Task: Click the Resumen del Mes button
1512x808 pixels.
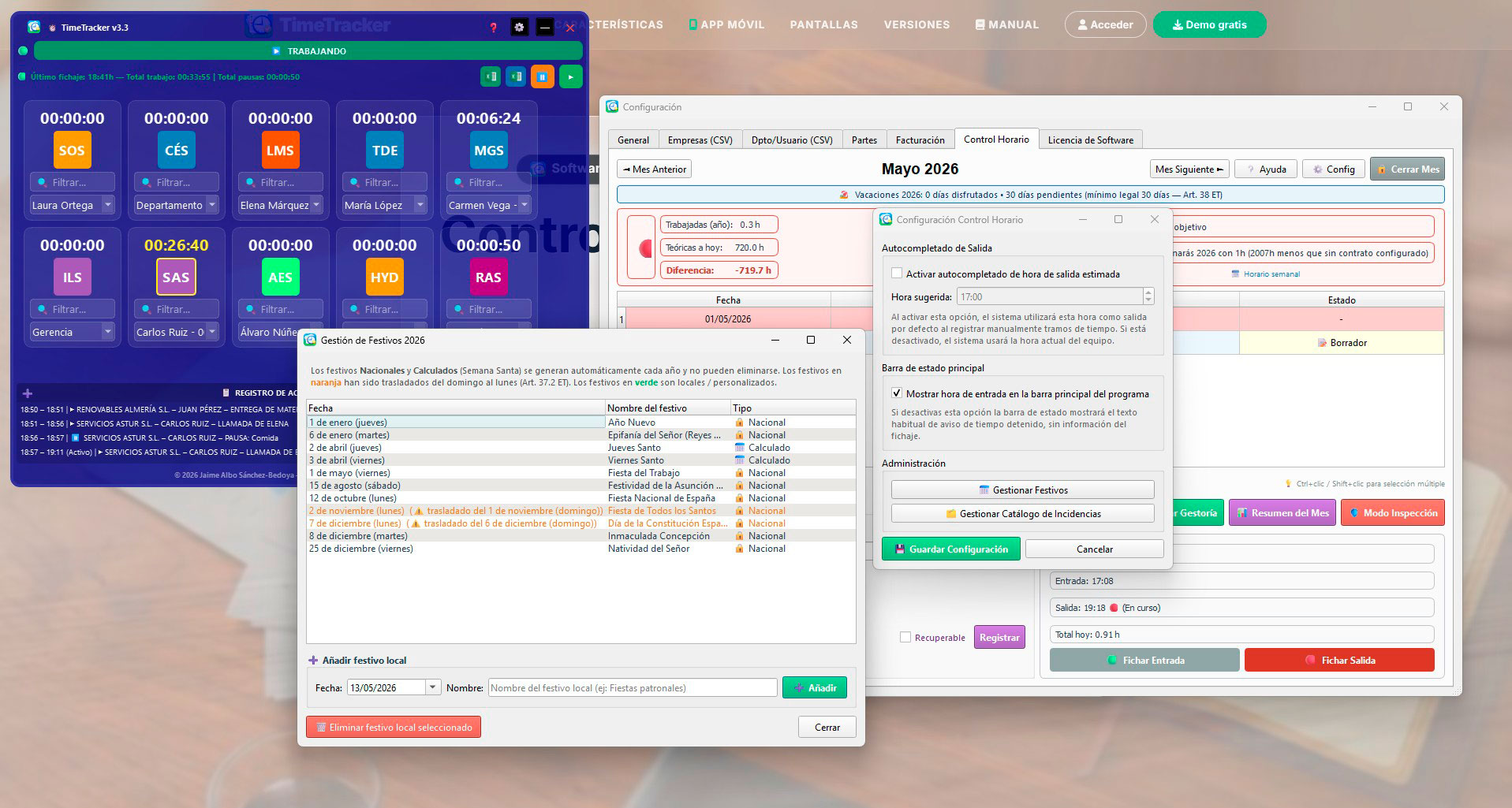Action: (1282, 512)
